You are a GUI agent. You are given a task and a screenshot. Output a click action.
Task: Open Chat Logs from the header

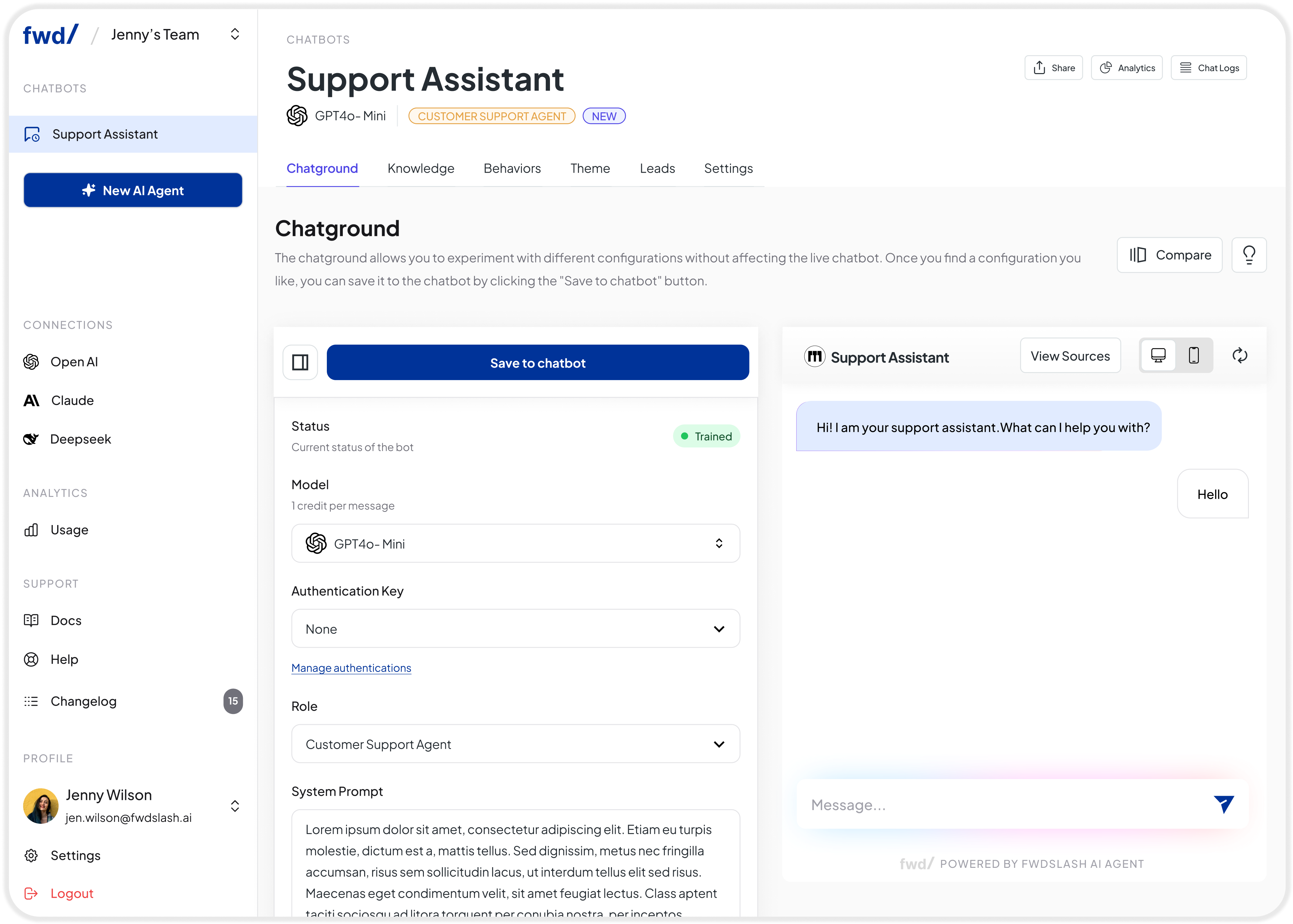[1208, 68]
